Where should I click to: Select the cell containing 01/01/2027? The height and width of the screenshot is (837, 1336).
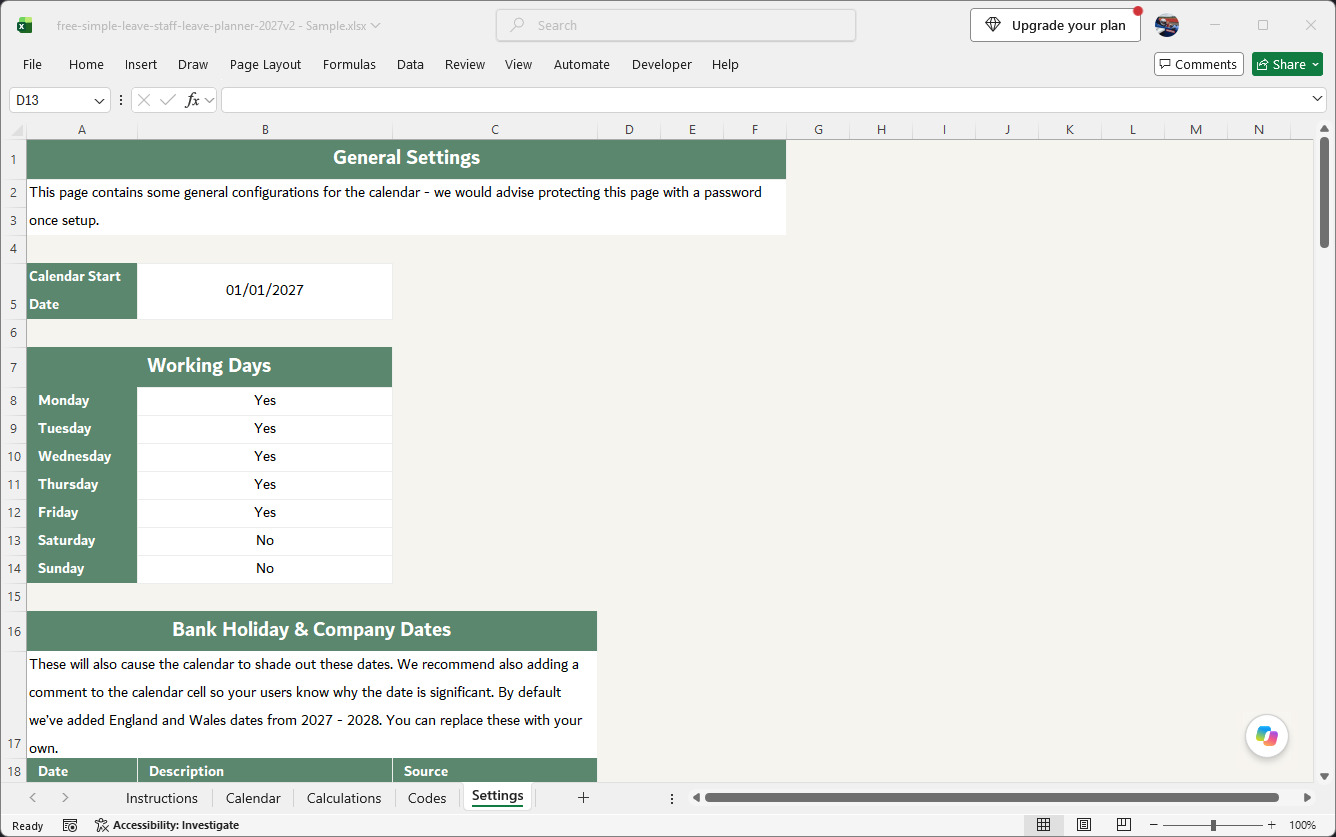(x=265, y=291)
